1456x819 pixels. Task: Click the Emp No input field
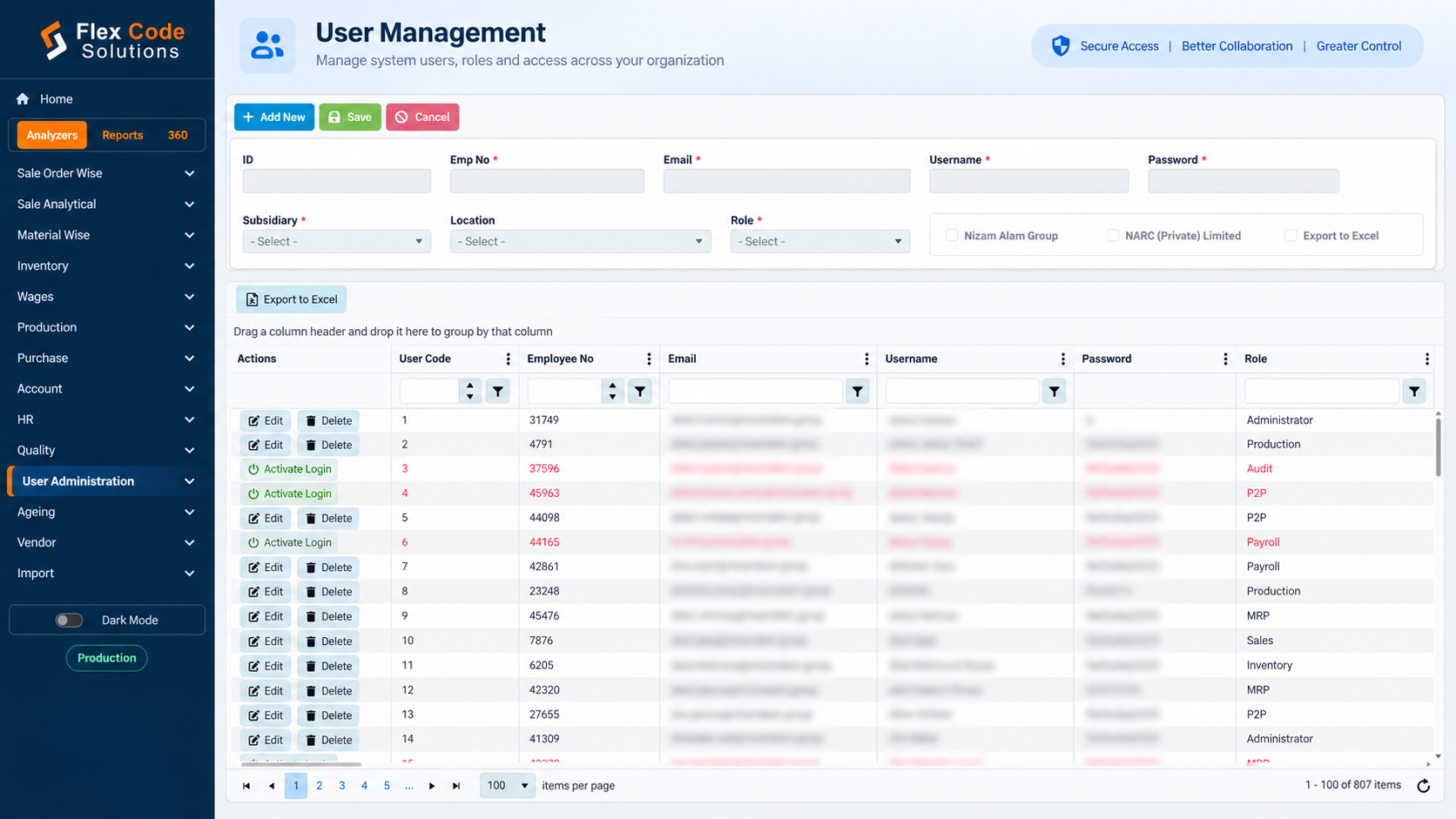547,181
